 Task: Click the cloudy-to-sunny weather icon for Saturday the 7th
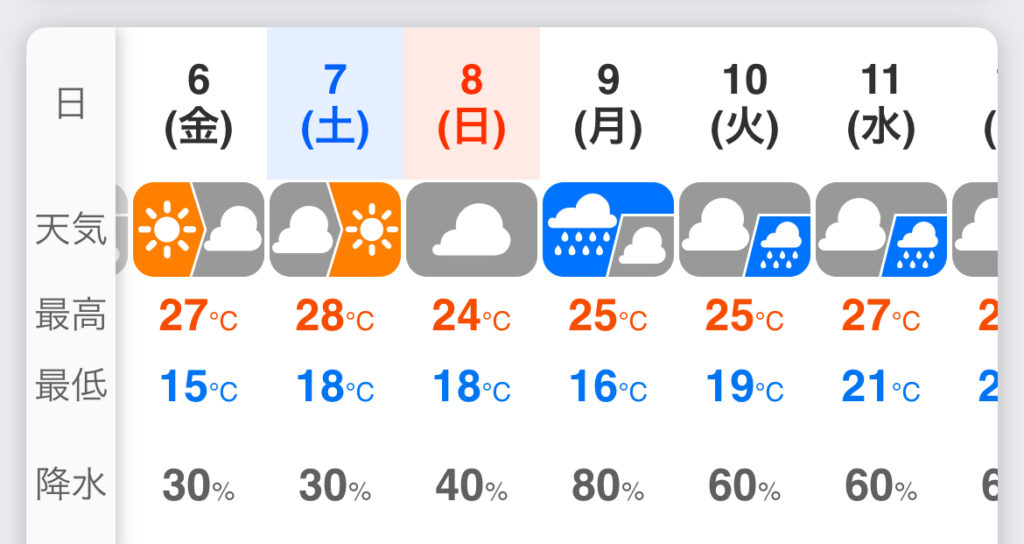pyautogui.click(x=335, y=229)
